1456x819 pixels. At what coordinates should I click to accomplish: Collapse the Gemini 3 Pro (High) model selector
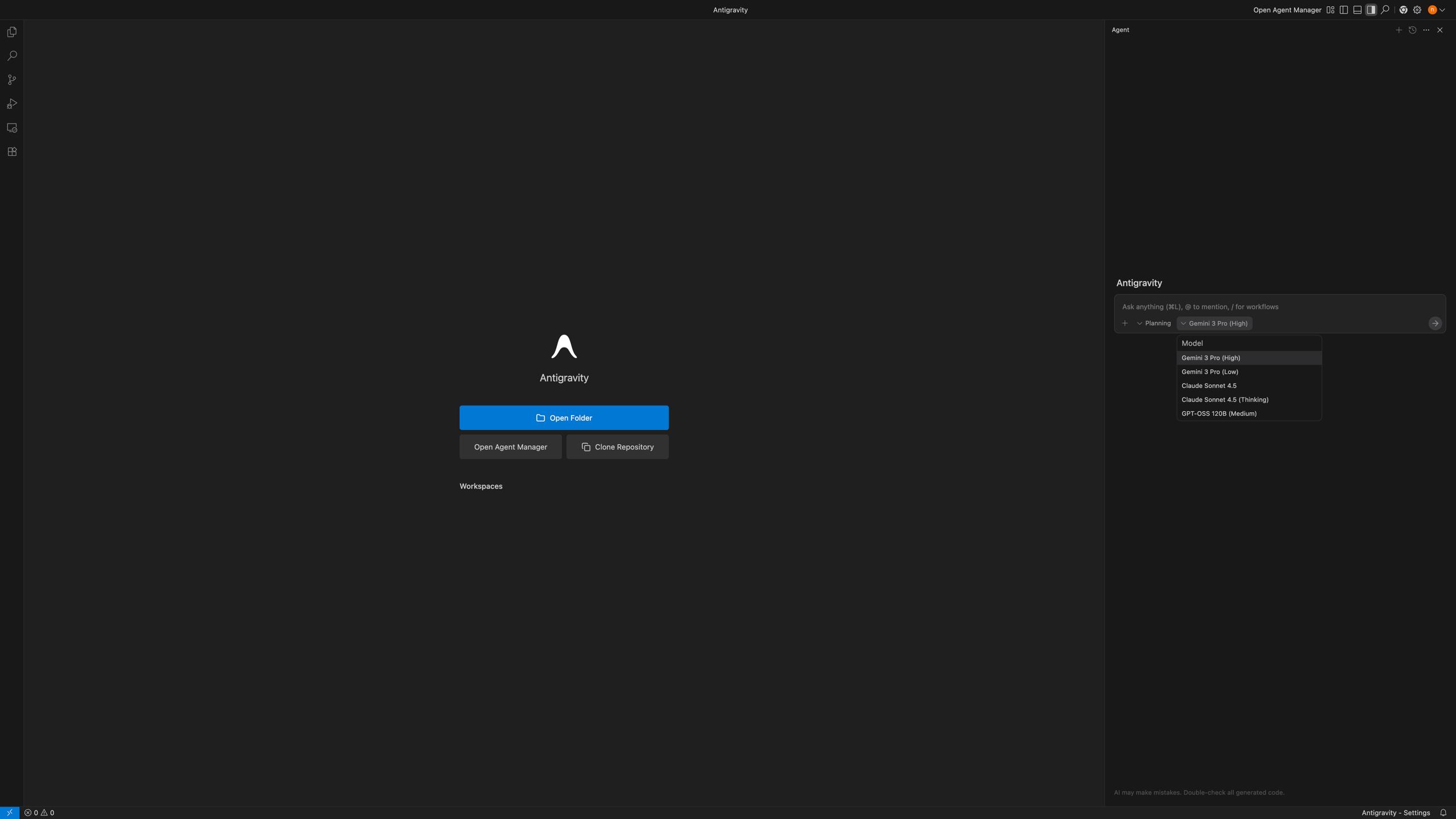pyautogui.click(x=1214, y=324)
